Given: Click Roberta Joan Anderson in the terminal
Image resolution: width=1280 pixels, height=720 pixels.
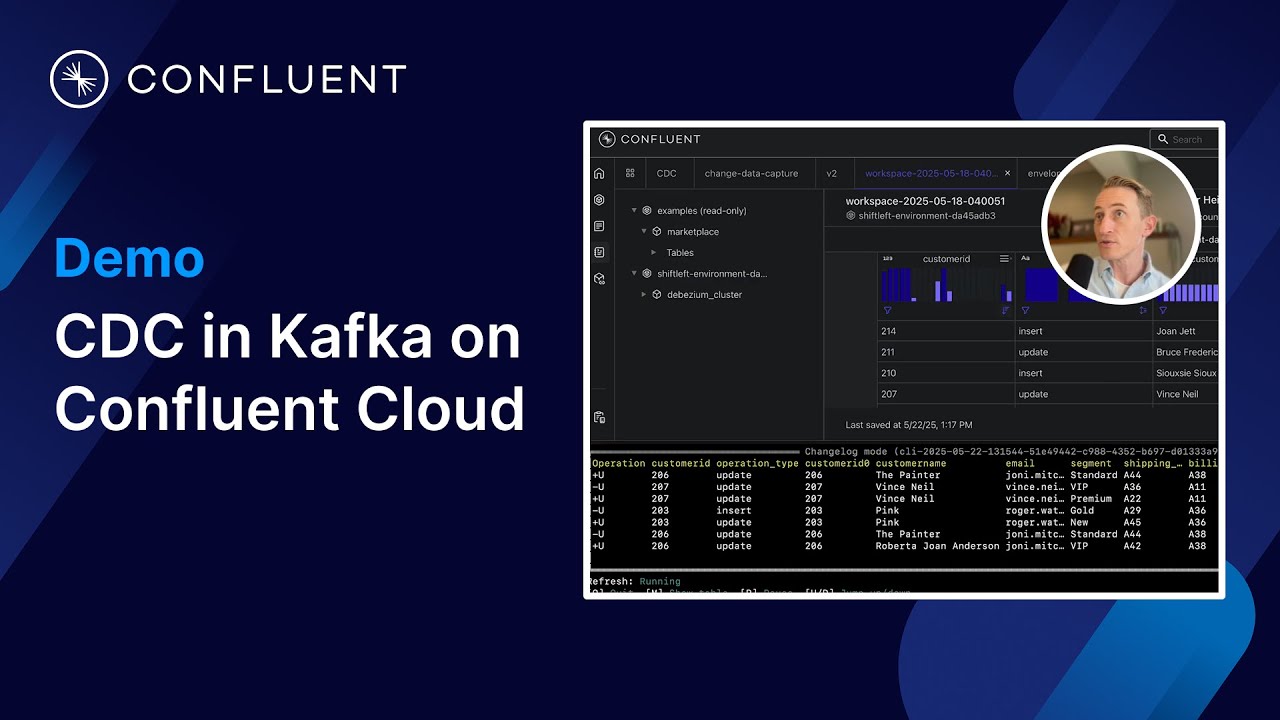Looking at the screenshot, I should (938, 546).
